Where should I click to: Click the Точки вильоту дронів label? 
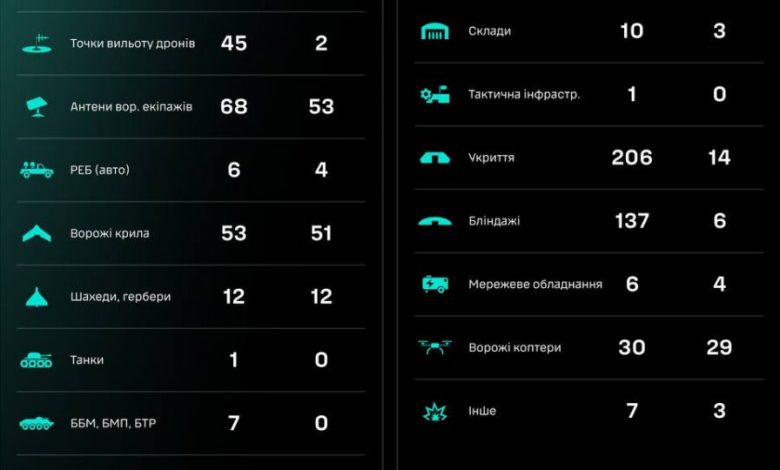coord(132,44)
